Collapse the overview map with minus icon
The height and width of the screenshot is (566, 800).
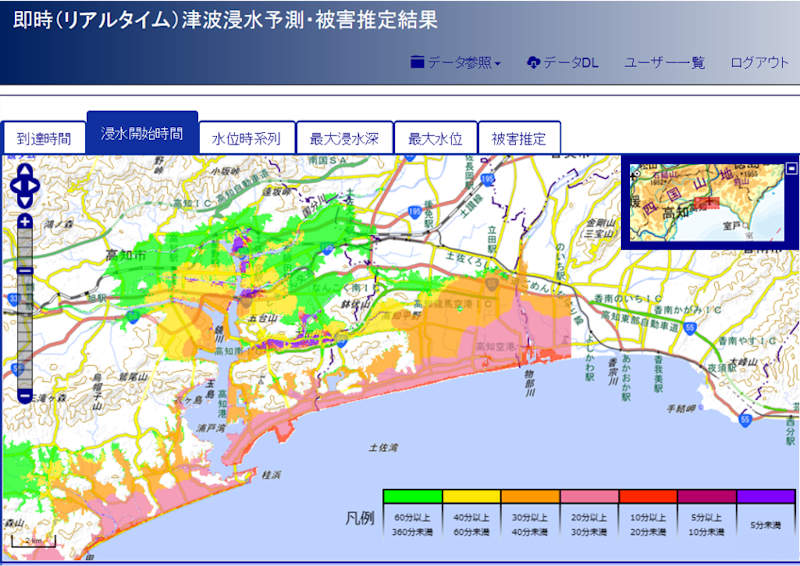(791, 167)
